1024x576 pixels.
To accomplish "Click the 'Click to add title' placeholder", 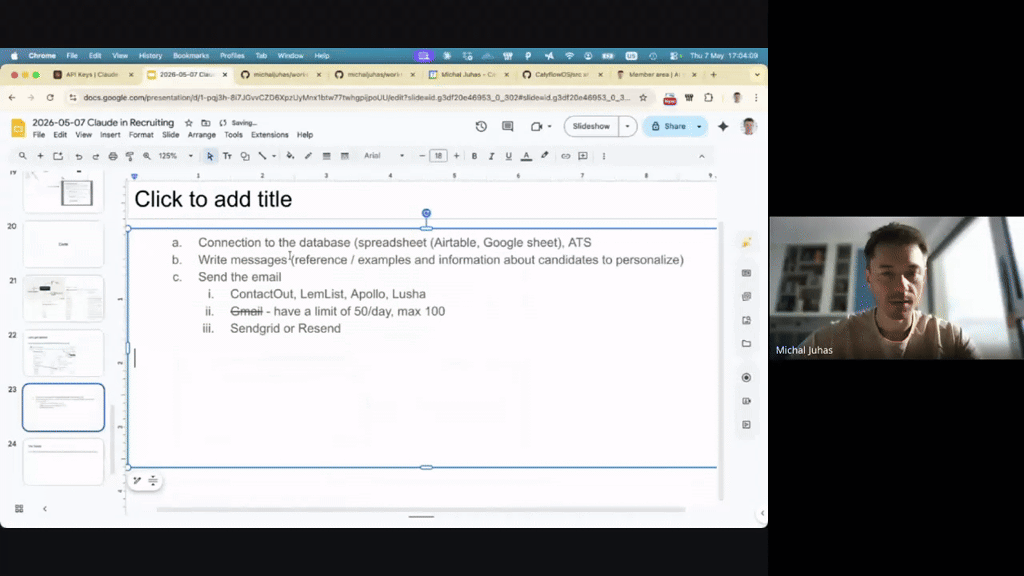I will point(213,199).
